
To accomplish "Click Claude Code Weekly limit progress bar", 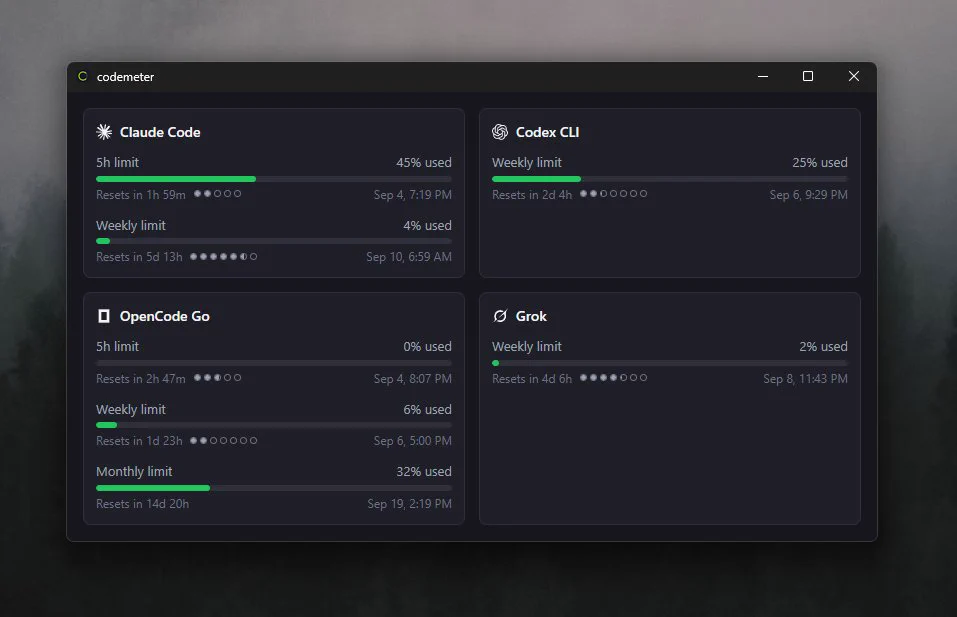I will coord(273,241).
